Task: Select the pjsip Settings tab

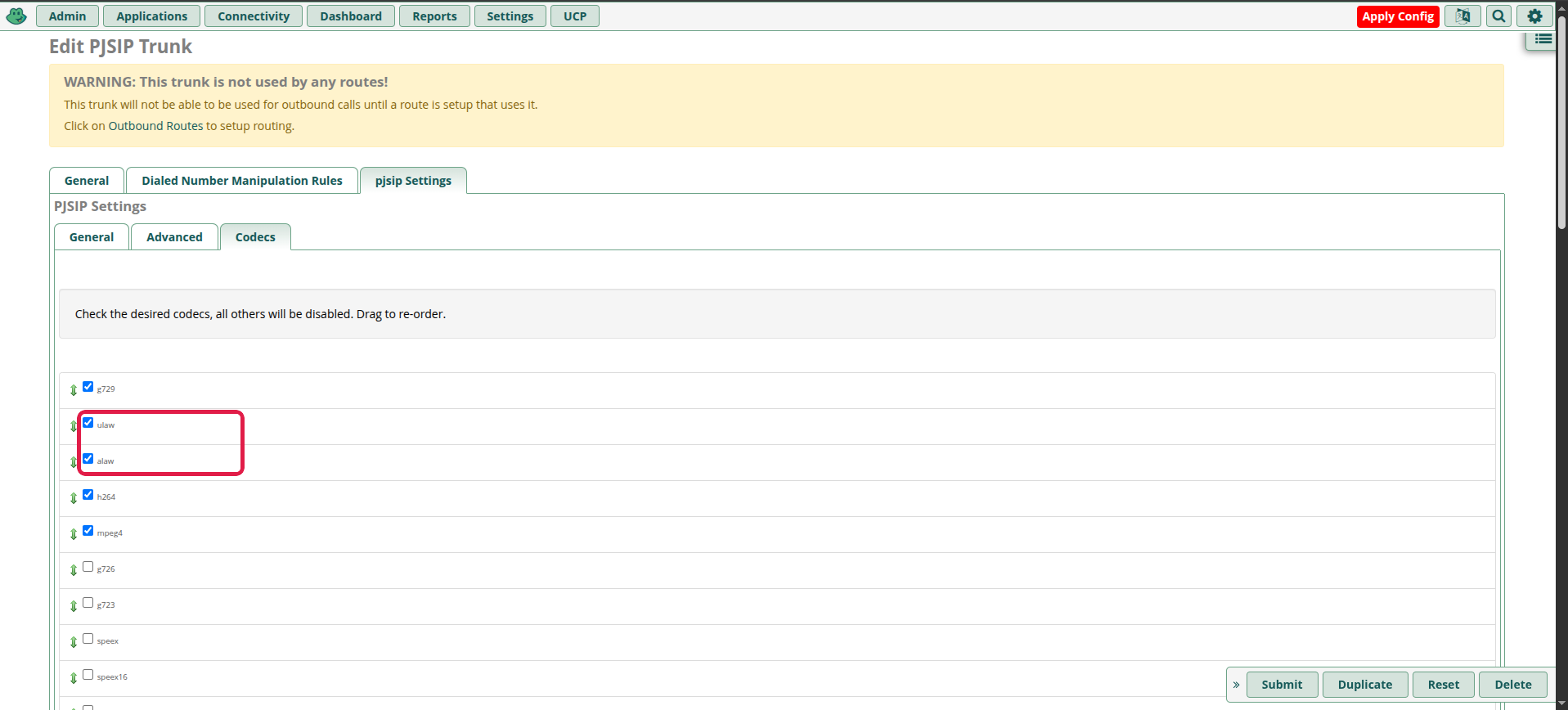Action: coord(413,181)
